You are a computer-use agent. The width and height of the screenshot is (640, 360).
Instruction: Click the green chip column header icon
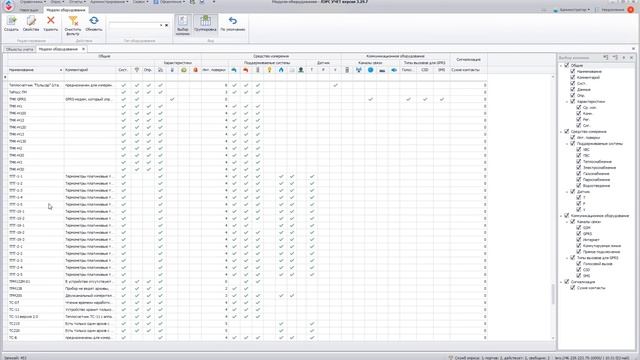(x=184, y=70)
